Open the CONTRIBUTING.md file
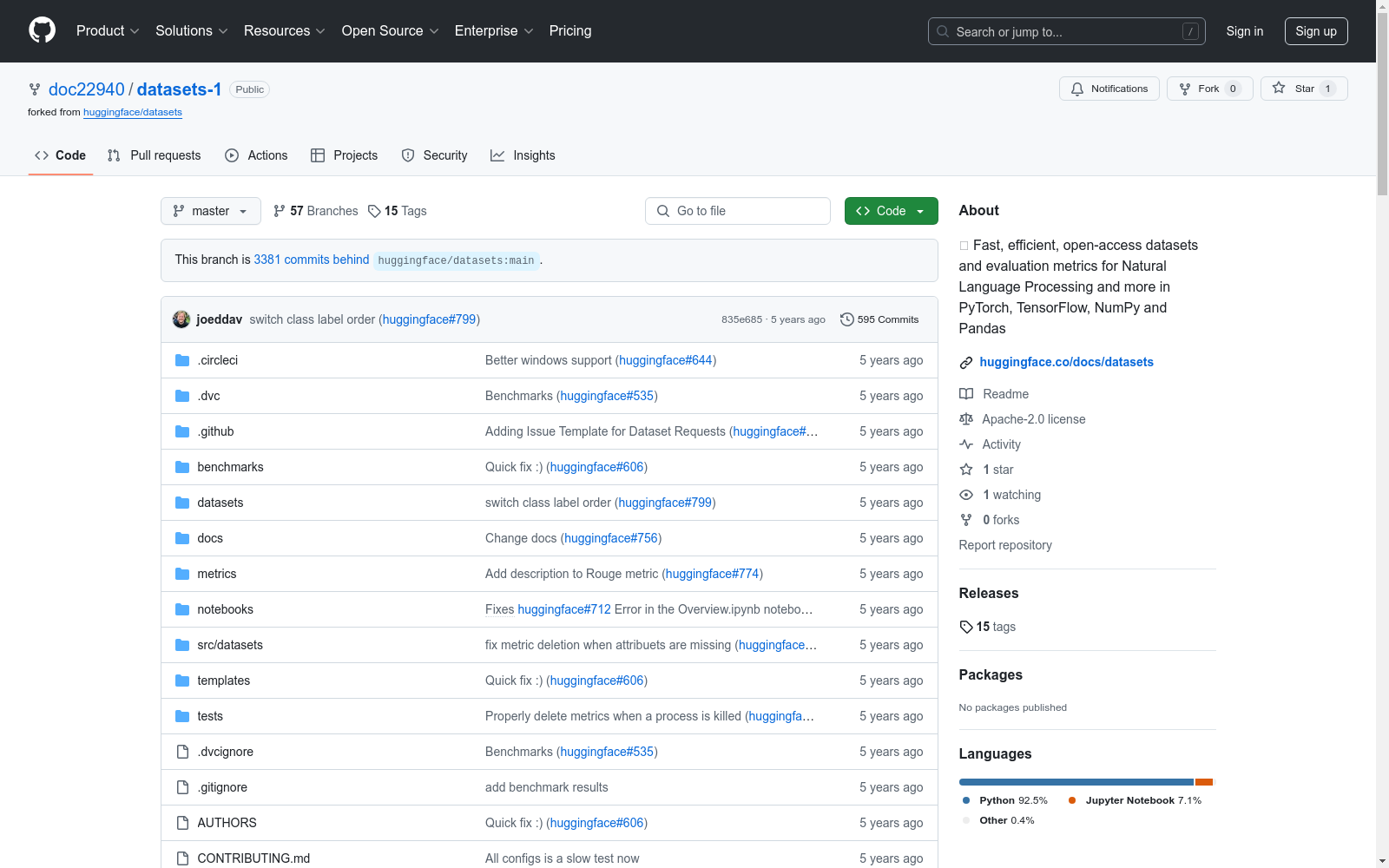Viewport: 1389px width, 868px height. (253, 858)
